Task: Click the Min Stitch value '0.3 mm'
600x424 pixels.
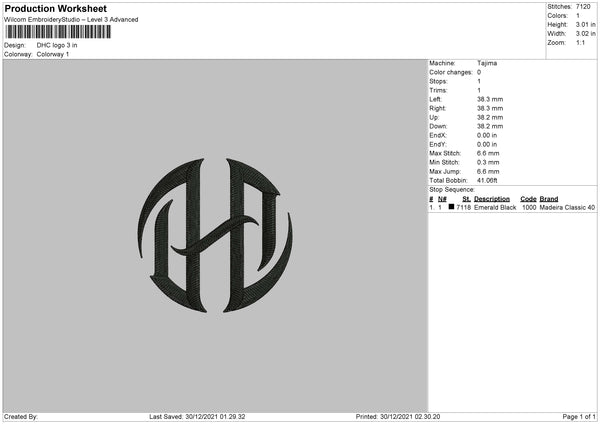Action: [488, 162]
